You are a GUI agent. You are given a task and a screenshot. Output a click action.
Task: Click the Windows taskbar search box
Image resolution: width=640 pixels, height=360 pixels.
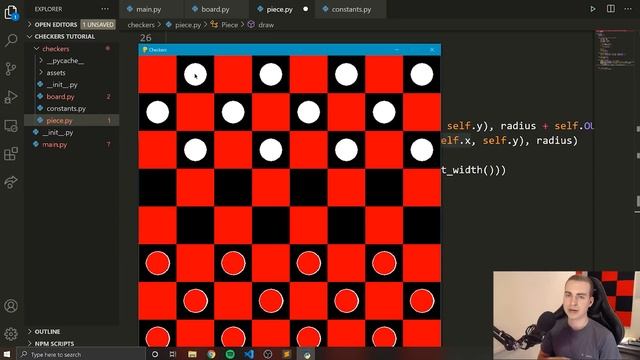pos(82,354)
